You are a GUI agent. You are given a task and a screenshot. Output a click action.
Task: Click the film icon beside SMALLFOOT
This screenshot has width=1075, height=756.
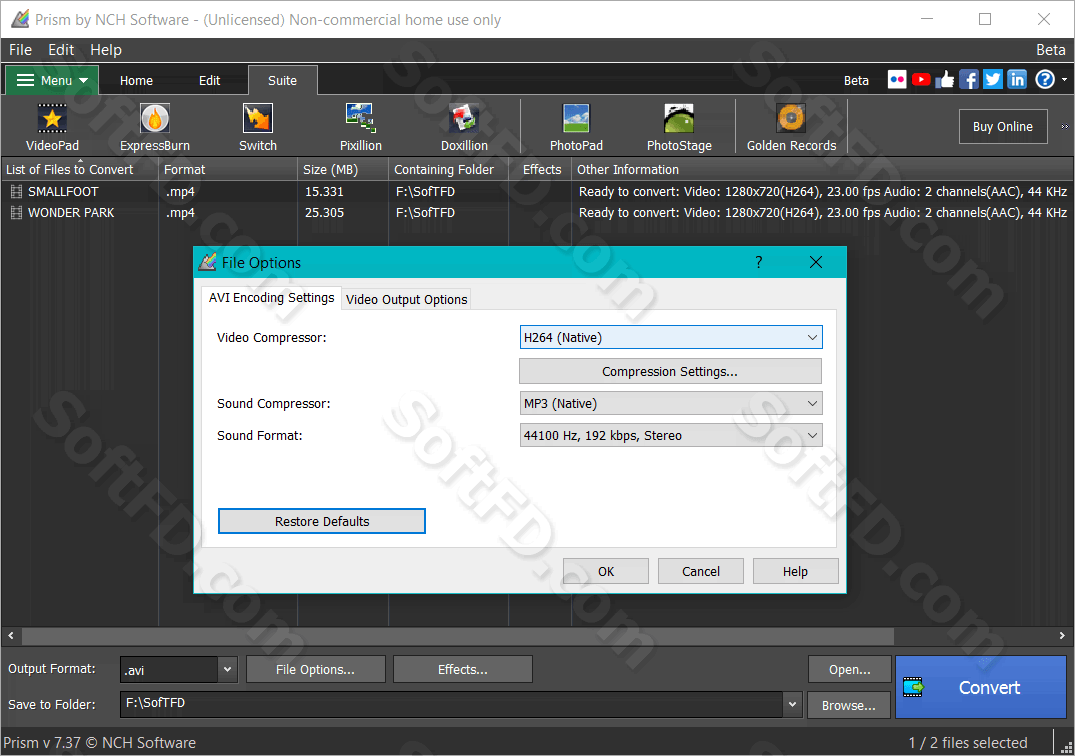16,191
